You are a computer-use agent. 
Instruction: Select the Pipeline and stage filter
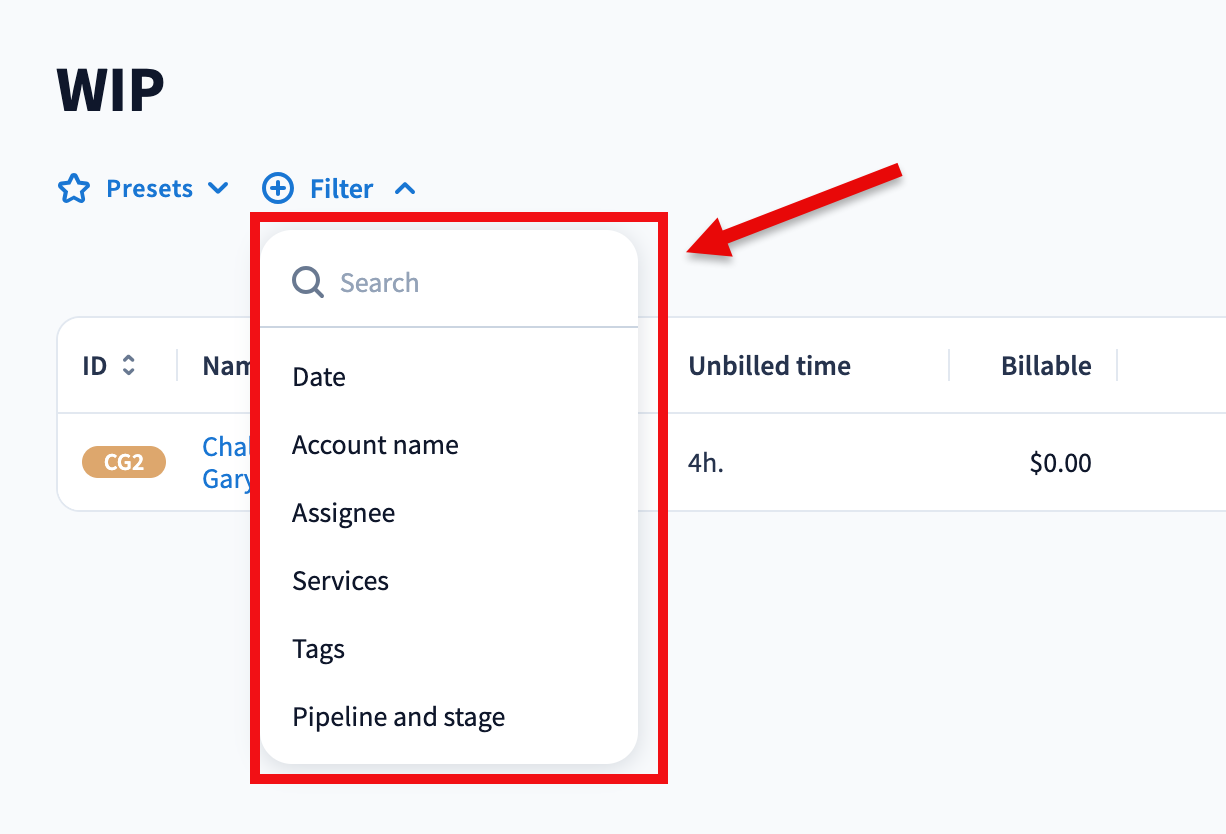point(398,717)
